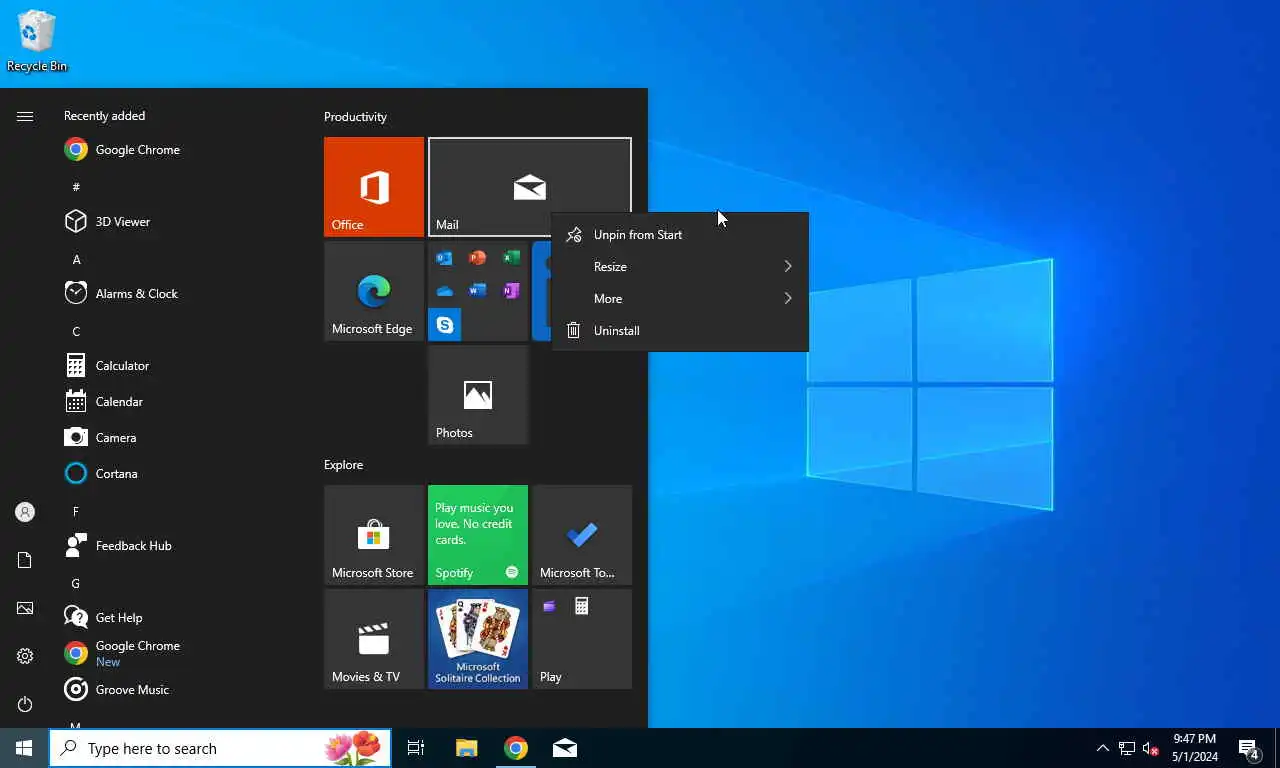Image resolution: width=1280 pixels, height=768 pixels.
Task: Click the taskbar search box
Action: pyautogui.click(x=220, y=748)
